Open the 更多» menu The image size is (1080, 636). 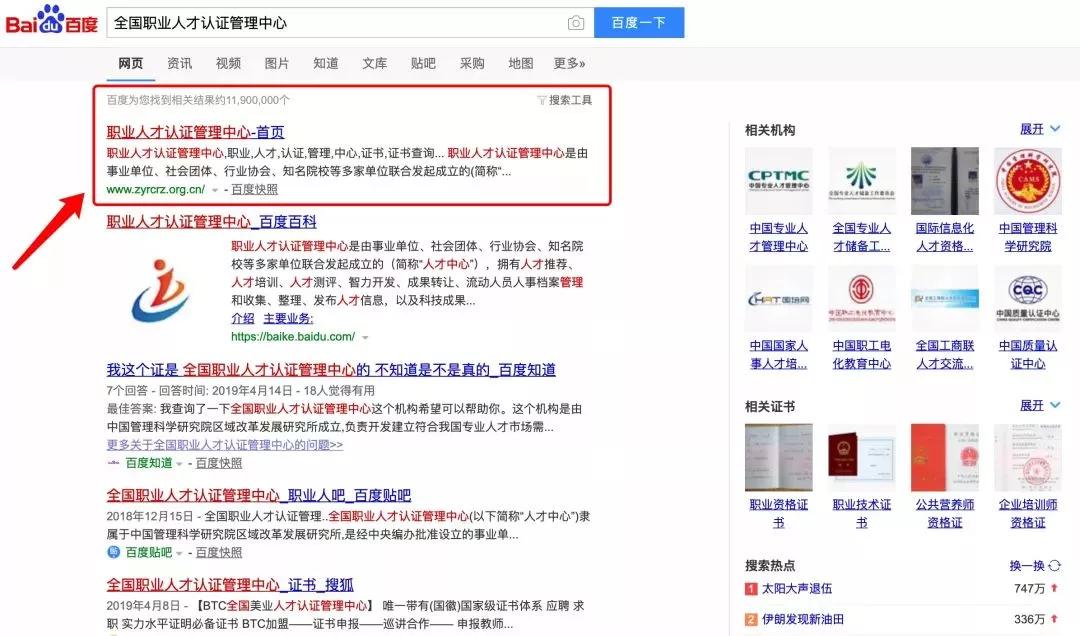pos(570,63)
